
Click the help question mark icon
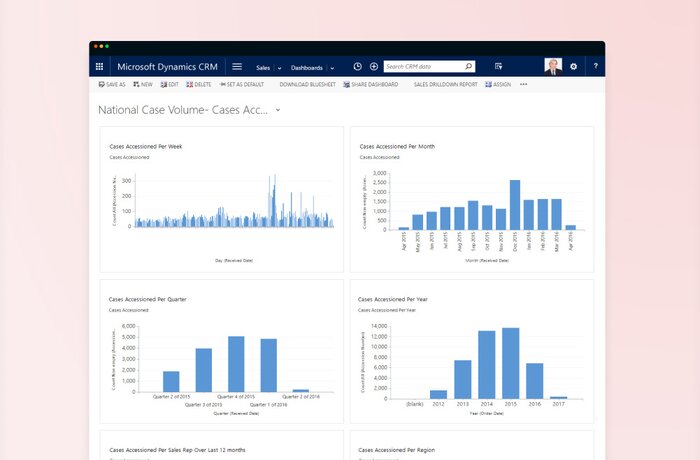click(x=595, y=67)
